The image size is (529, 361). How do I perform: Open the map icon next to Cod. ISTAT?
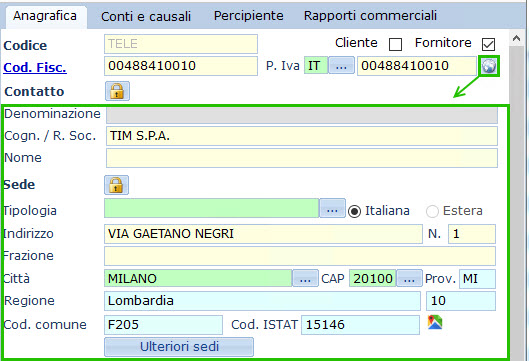[x=435, y=322]
